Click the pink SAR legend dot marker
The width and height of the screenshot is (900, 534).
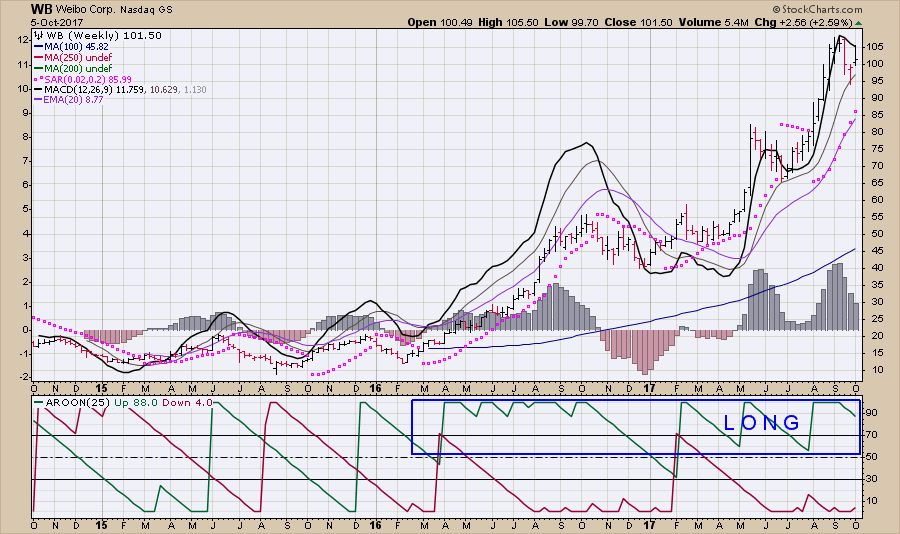coord(38,79)
